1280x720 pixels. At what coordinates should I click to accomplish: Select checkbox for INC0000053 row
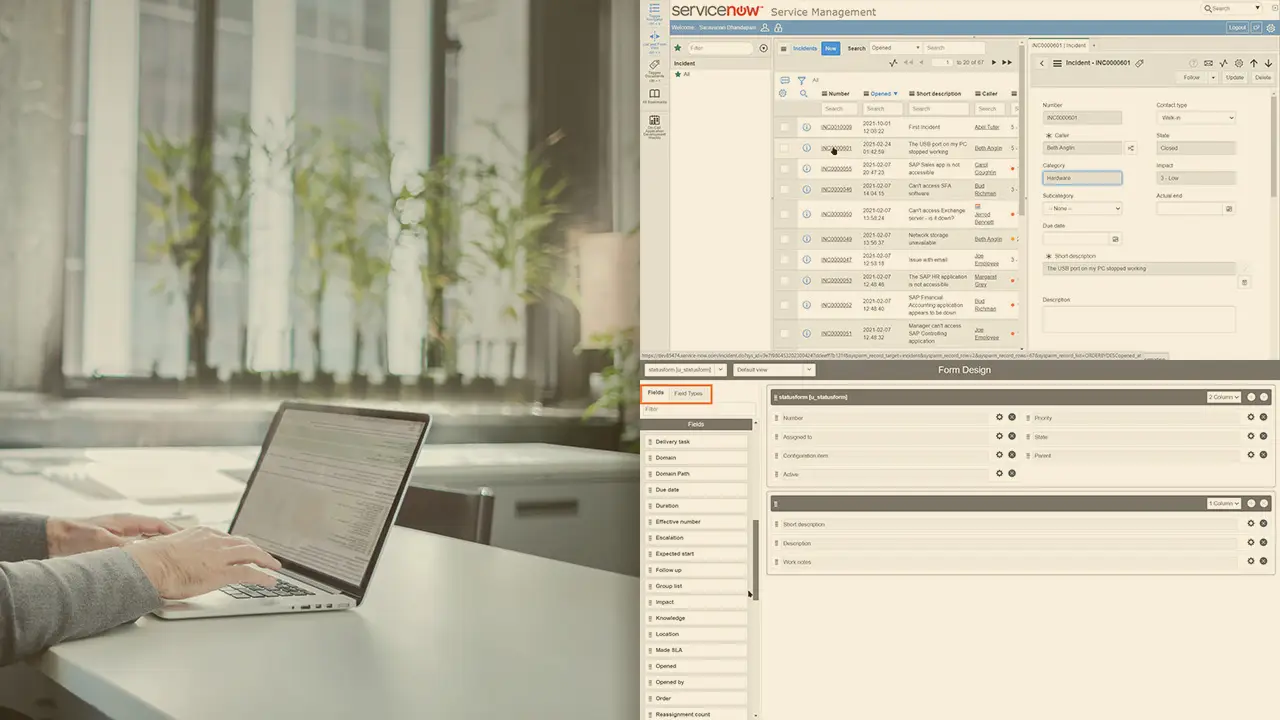(x=784, y=280)
